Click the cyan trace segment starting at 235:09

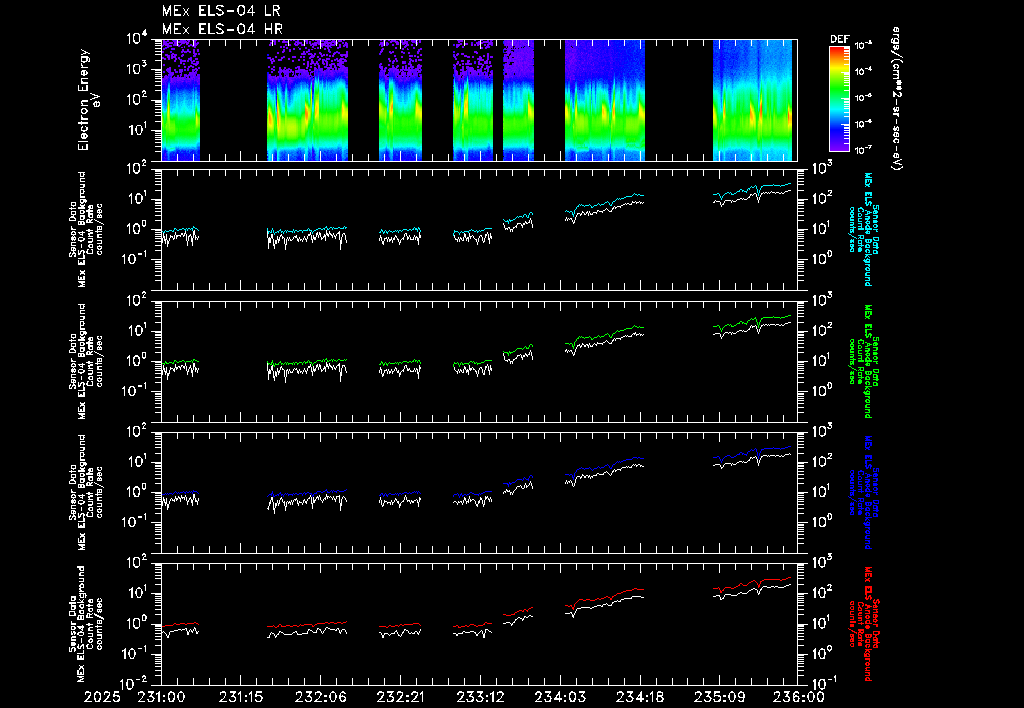tap(752, 190)
